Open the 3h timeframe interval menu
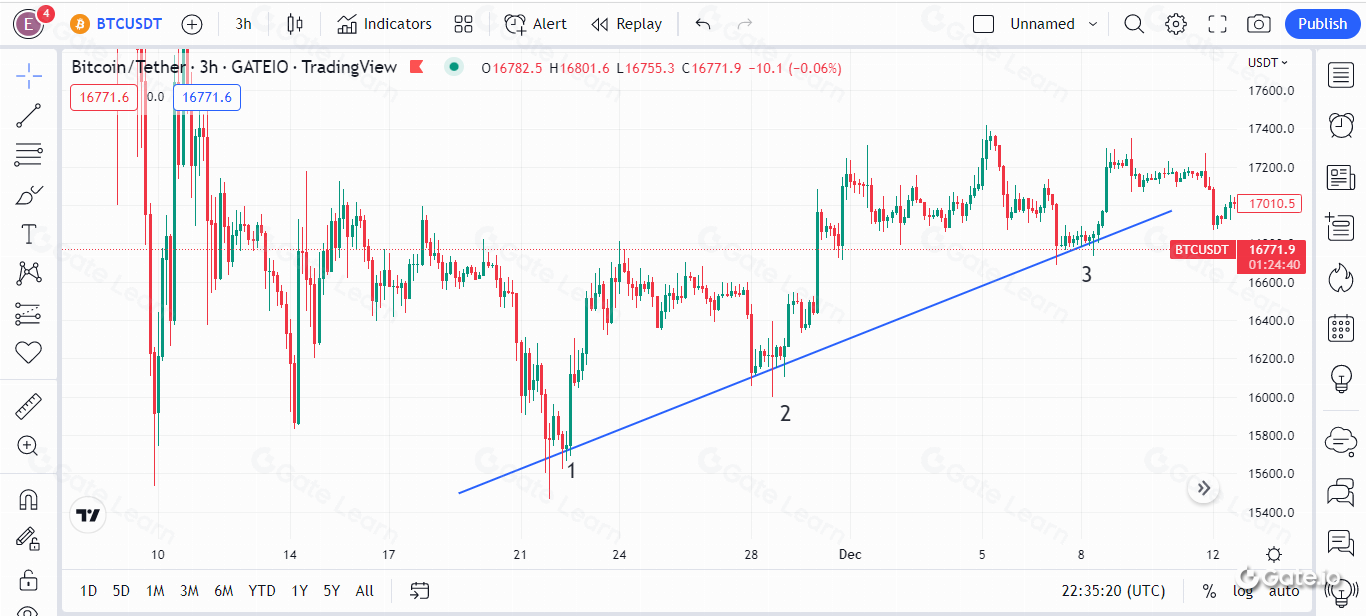 [x=243, y=24]
